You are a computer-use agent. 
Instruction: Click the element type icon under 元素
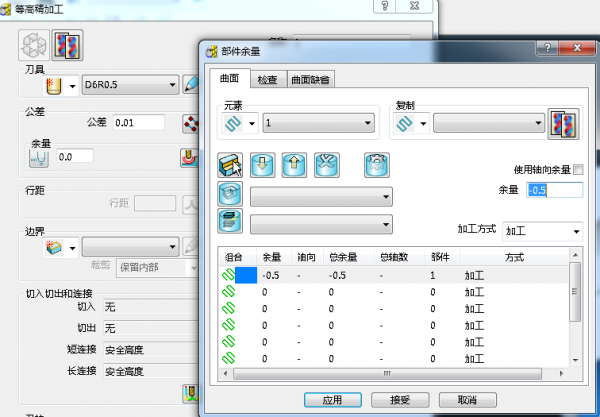(233, 123)
